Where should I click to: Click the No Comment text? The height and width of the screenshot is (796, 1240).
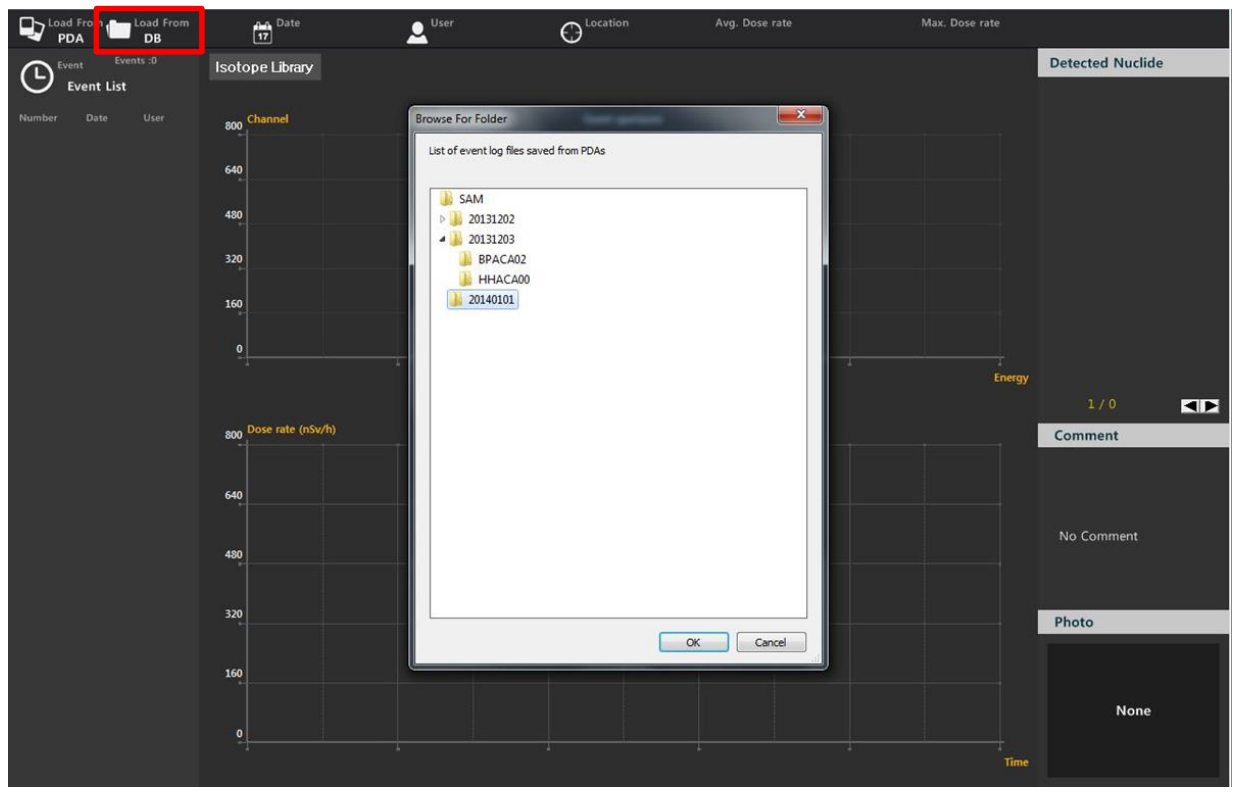click(x=1098, y=536)
